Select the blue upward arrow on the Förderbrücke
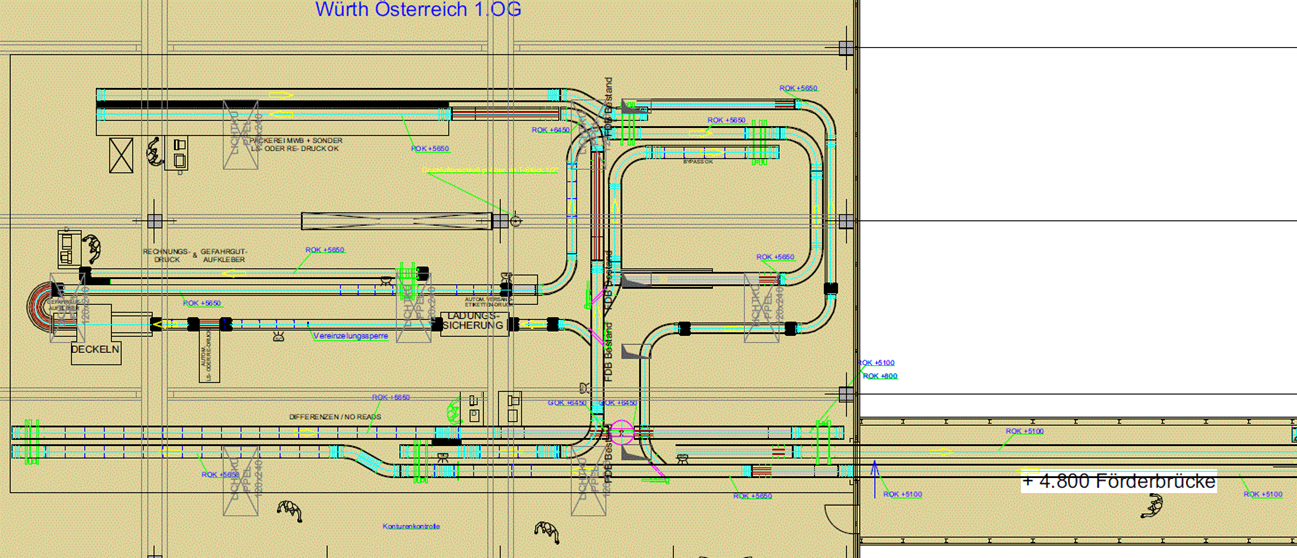 point(875,478)
